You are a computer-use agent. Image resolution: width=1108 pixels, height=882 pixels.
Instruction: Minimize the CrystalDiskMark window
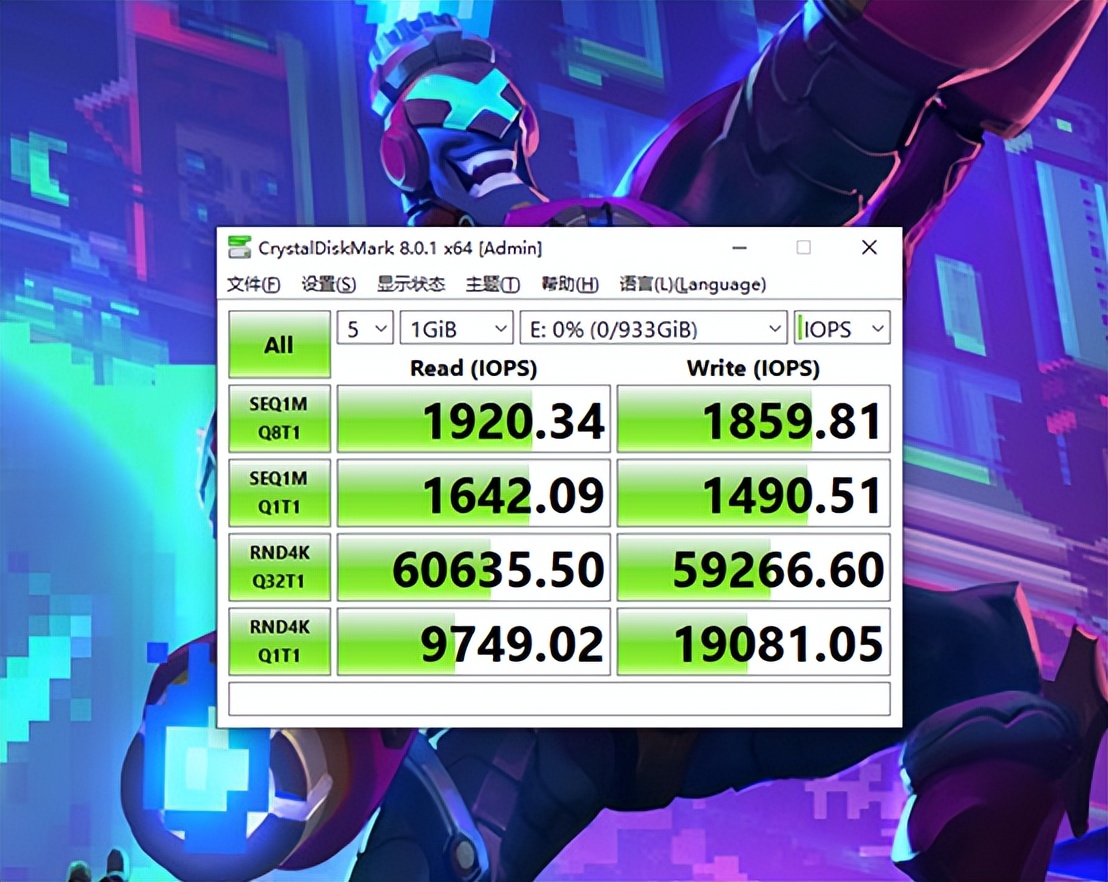[x=740, y=247]
